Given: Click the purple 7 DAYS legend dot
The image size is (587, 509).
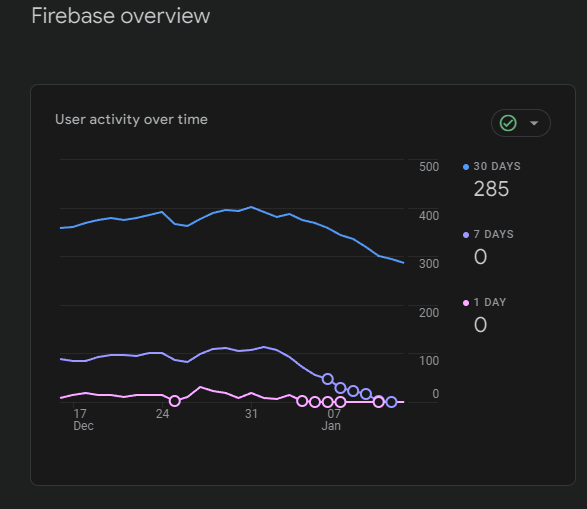Looking at the screenshot, I should click(x=466, y=235).
